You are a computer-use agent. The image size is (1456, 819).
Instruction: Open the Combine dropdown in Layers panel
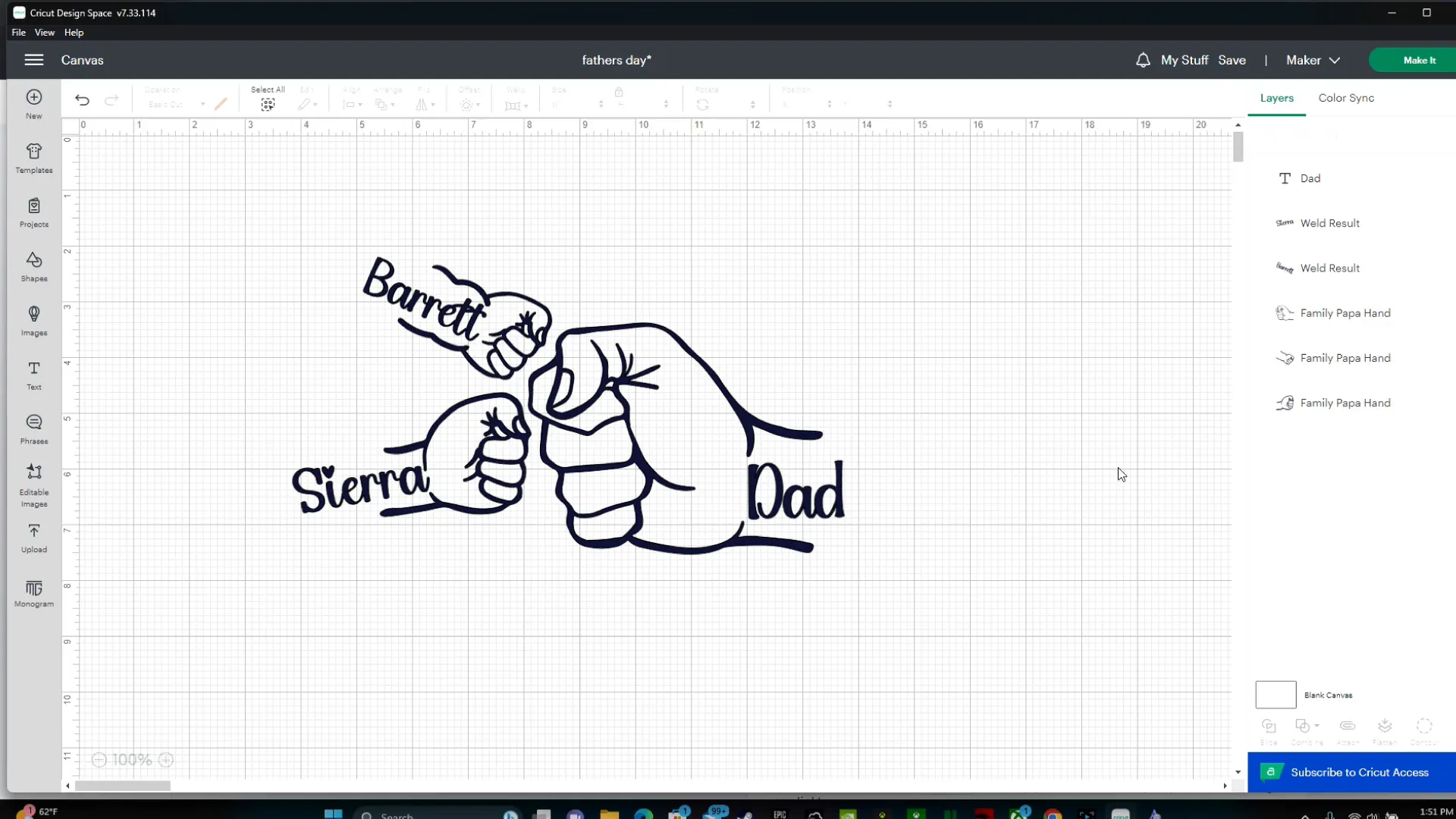[x=1307, y=726]
